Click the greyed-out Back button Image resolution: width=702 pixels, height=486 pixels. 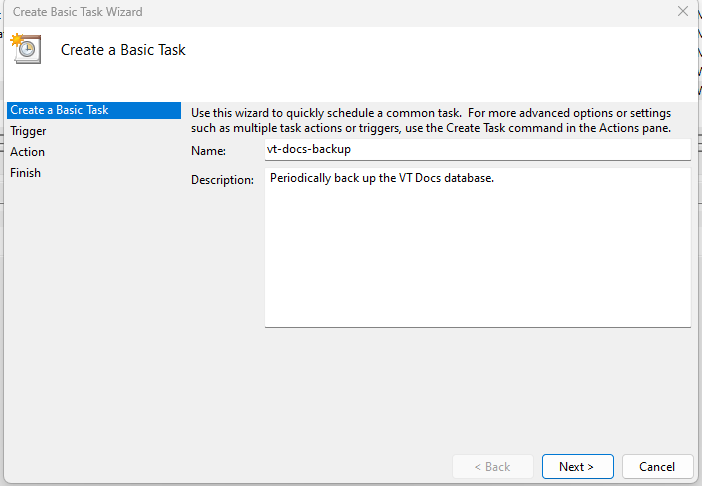[493, 467]
